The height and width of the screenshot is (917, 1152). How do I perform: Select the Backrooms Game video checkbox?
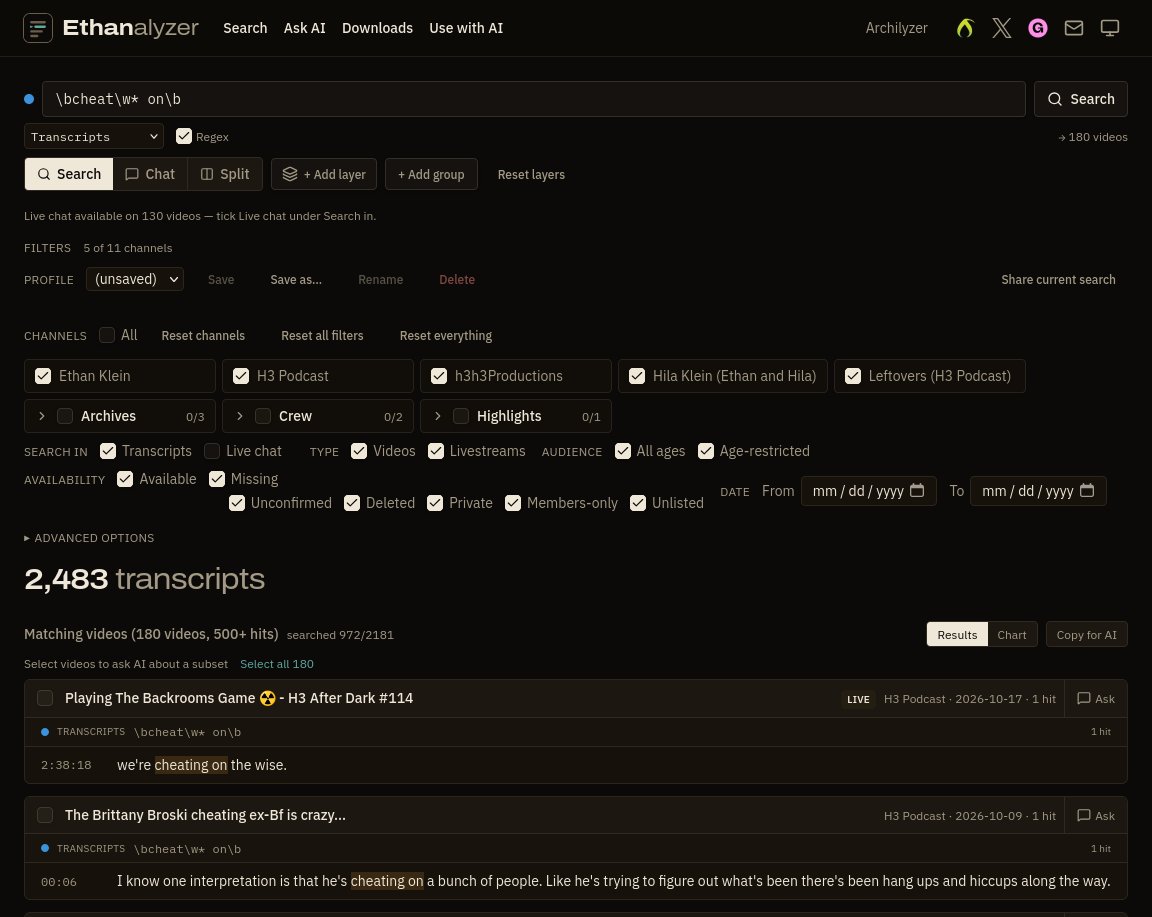46,698
